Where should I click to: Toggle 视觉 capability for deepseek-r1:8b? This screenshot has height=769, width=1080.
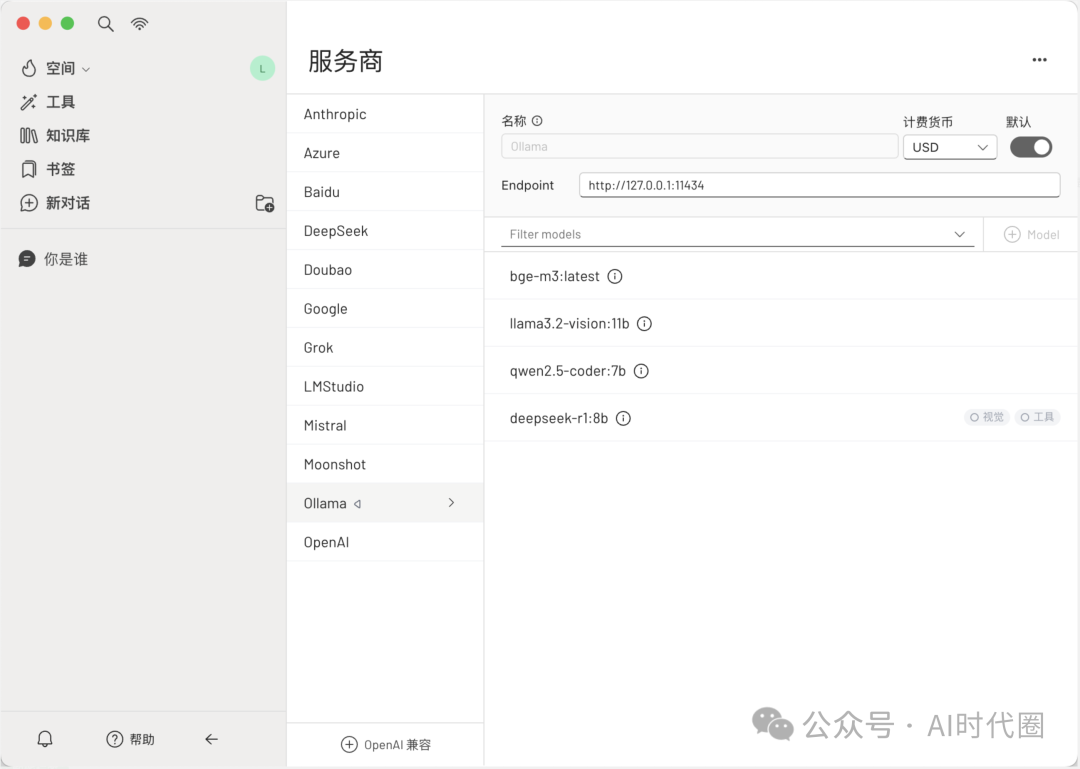986,417
